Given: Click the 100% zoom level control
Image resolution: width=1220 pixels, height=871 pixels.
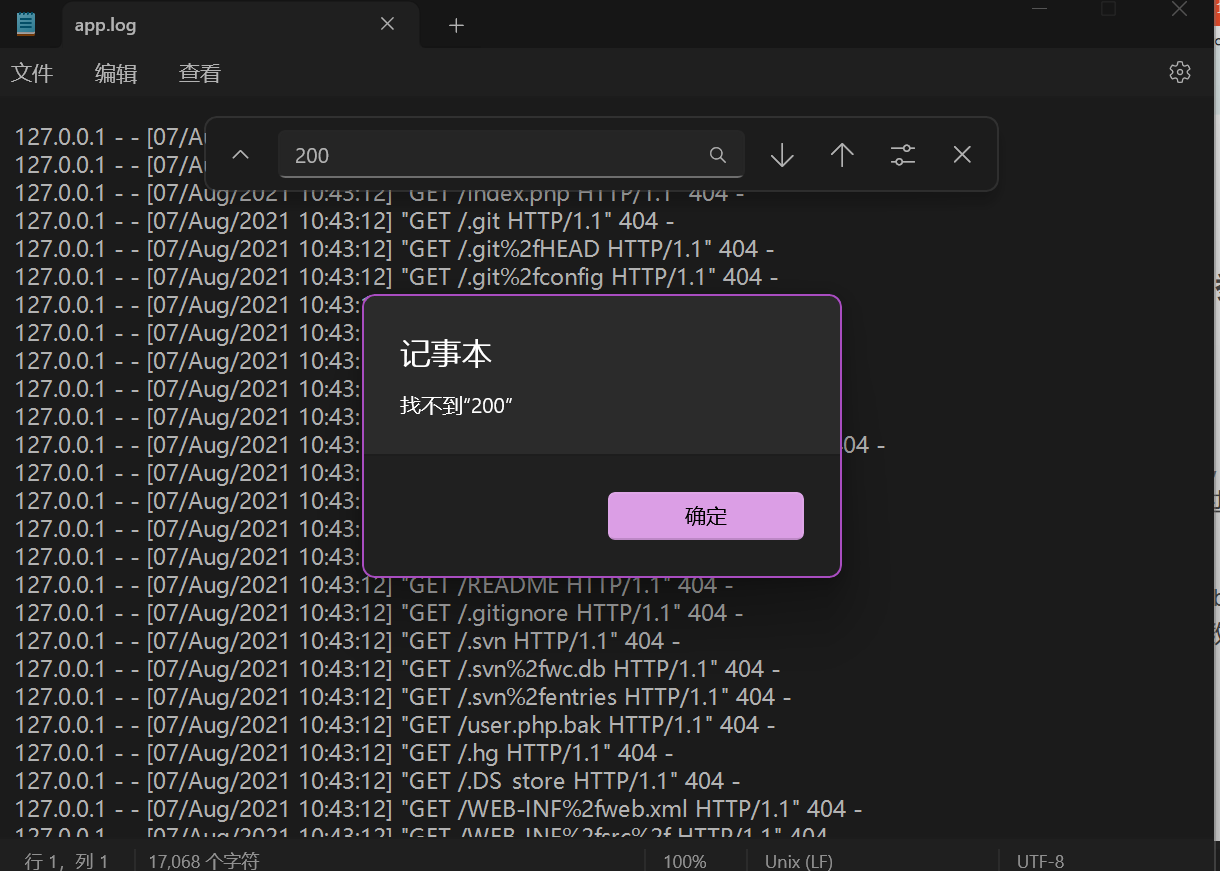Looking at the screenshot, I should pos(684,861).
